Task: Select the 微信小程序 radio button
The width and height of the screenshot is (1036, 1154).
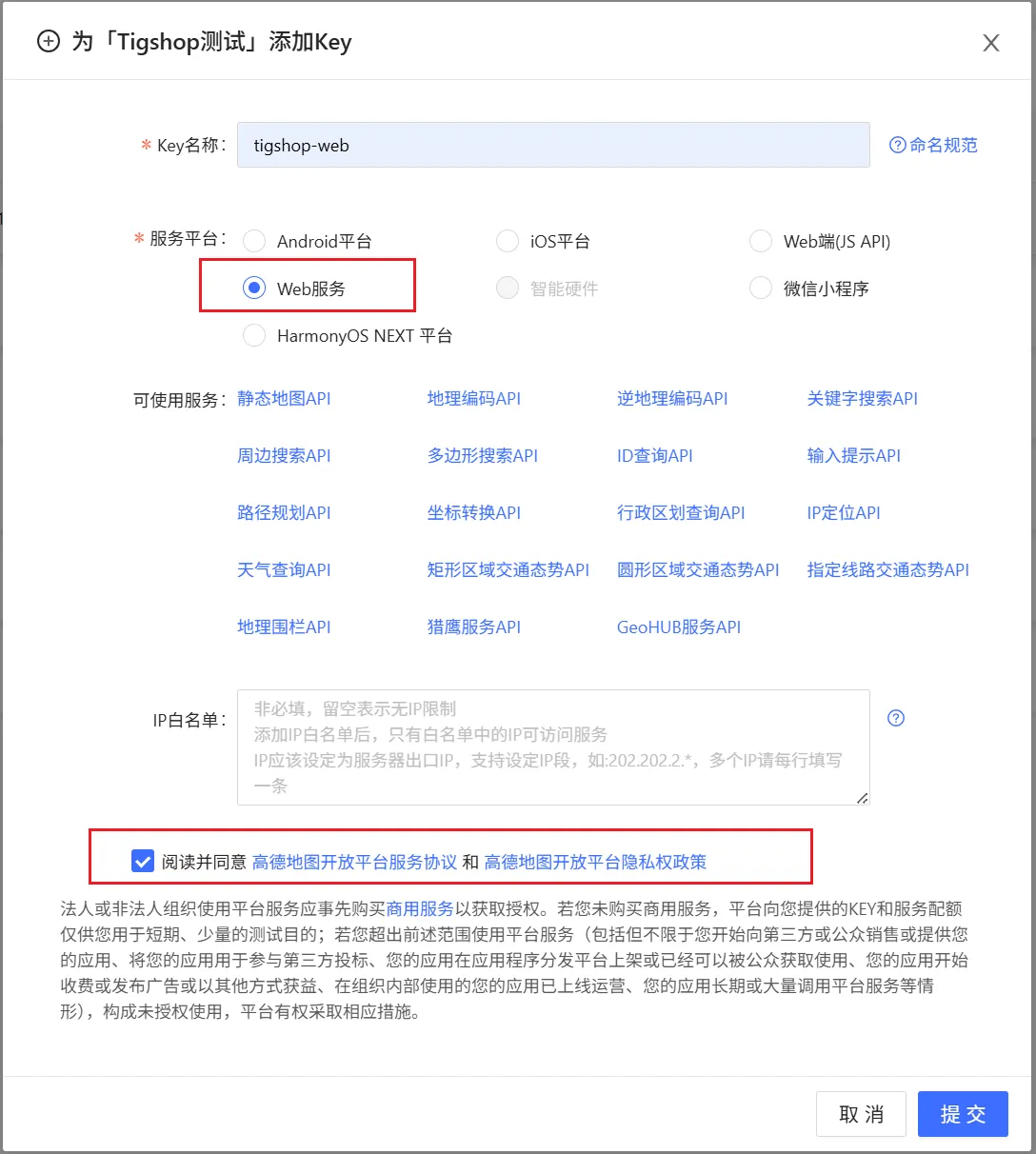Action: point(761,288)
